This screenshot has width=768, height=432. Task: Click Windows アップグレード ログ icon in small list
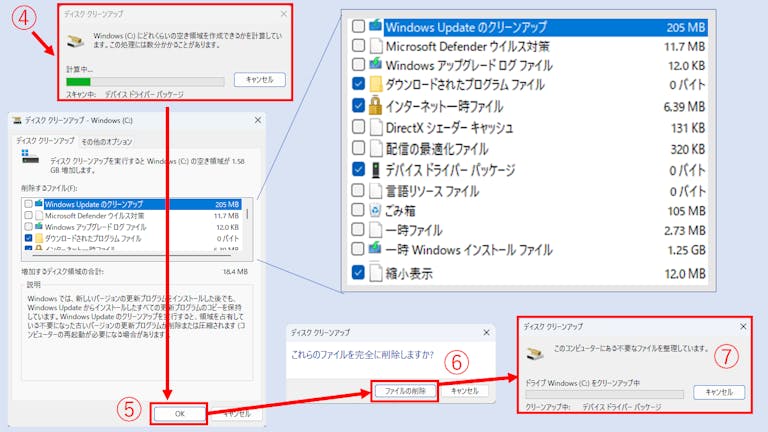[39, 226]
